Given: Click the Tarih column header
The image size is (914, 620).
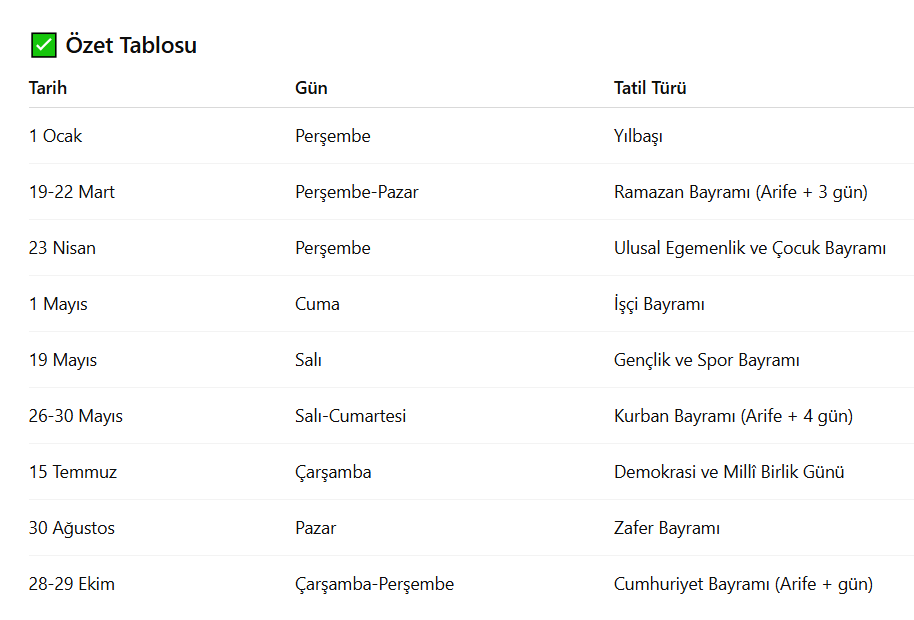Looking at the screenshot, I should pyautogui.click(x=48, y=88).
